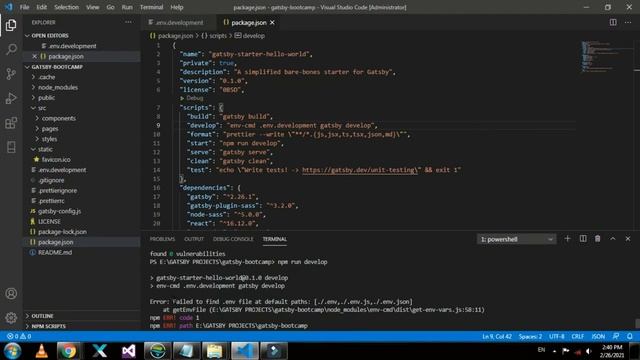The width and height of the screenshot is (640, 360).
Task: Change indentation via 'Spaces: 2'
Action: click(x=530, y=336)
